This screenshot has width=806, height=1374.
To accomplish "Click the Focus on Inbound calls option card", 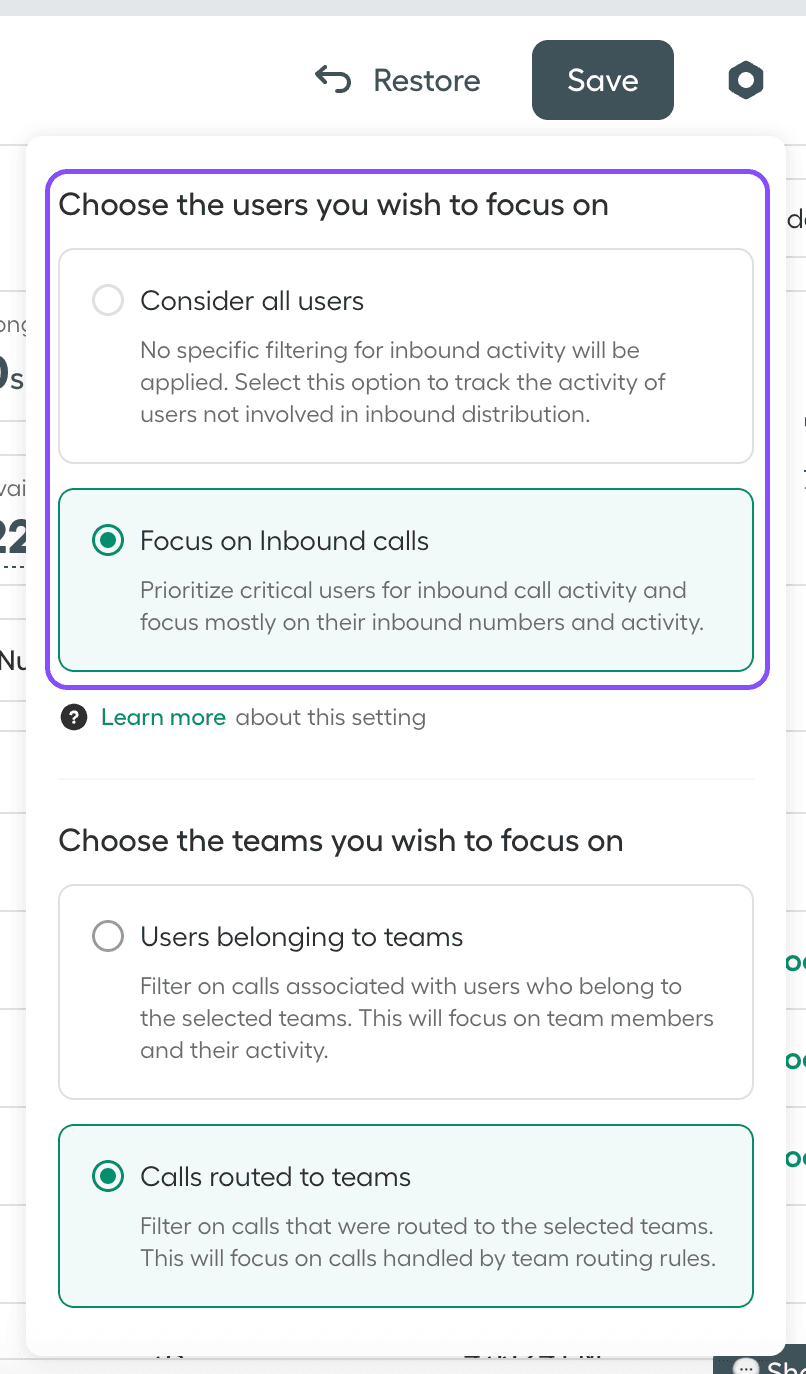I will point(405,580).
